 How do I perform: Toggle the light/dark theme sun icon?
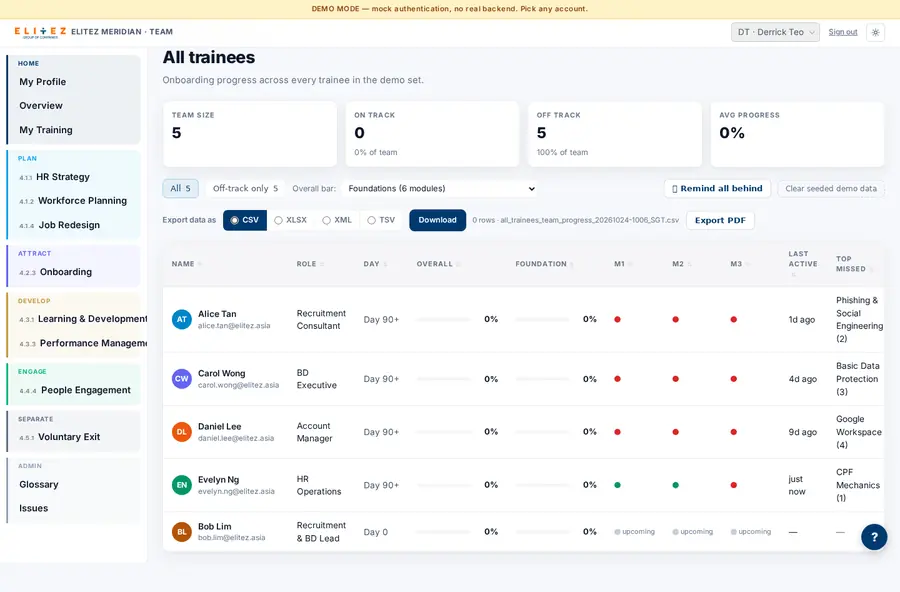click(875, 32)
